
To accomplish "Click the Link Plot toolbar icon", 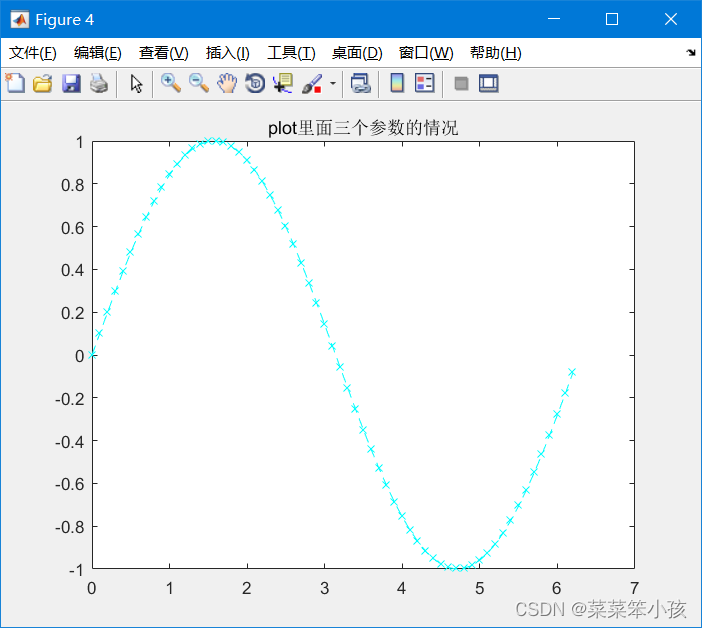I will 360,83.
